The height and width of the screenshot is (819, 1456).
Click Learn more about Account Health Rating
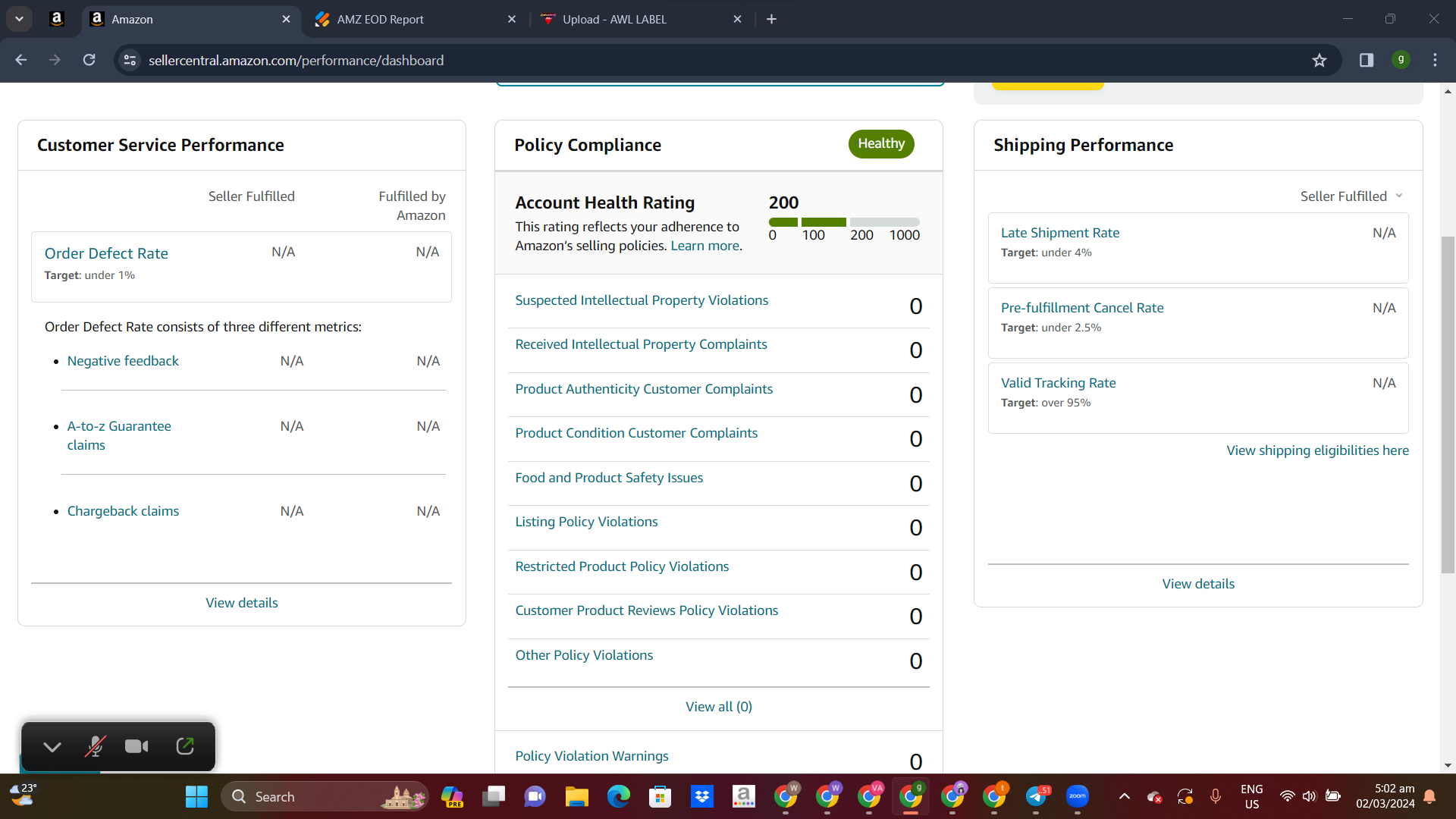coord(704,246)
